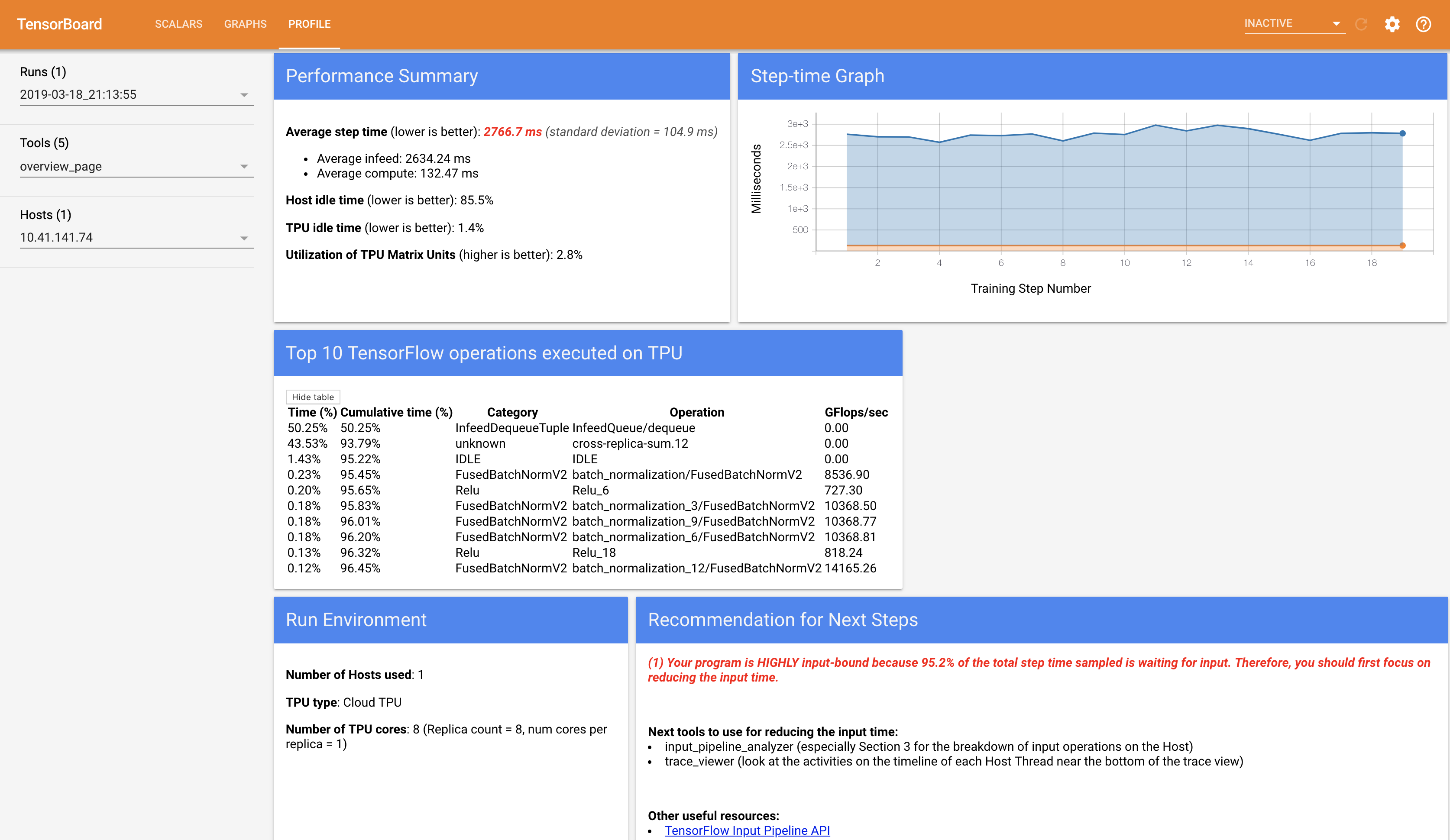Image resolution: width=1450 pixels, height=840 pixels.
Task: Click the Recommendation for Next Steps header
Action: [x=783, y=620]
